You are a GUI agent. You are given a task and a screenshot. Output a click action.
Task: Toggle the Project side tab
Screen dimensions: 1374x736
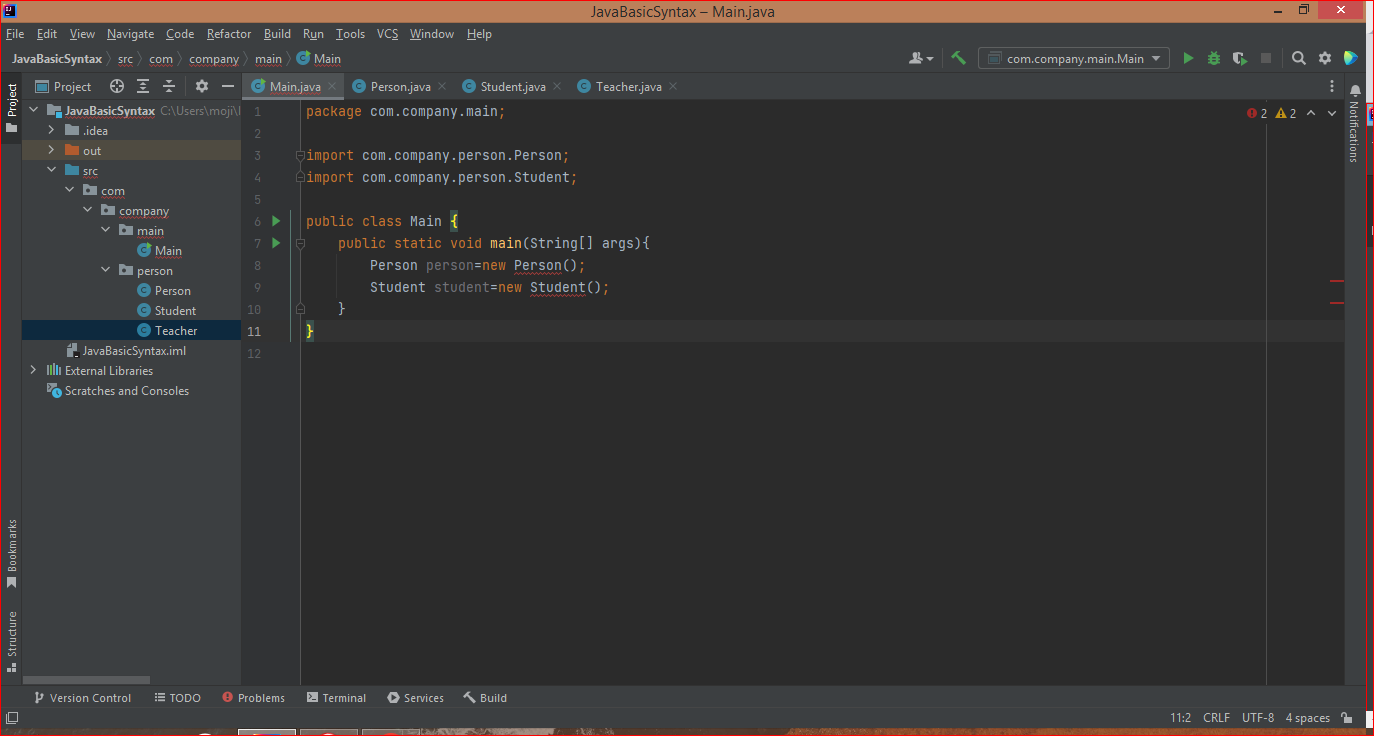(12, 108)
